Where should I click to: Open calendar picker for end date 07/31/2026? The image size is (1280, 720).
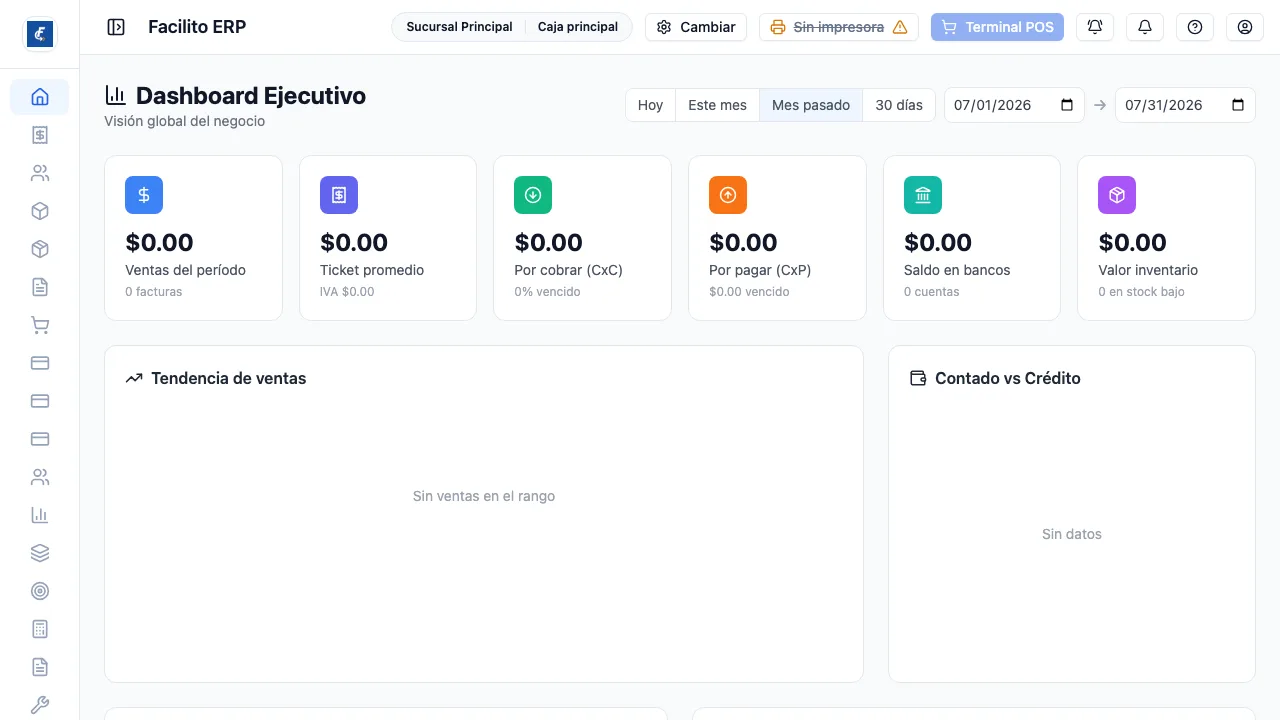(x=1238, y=105)
